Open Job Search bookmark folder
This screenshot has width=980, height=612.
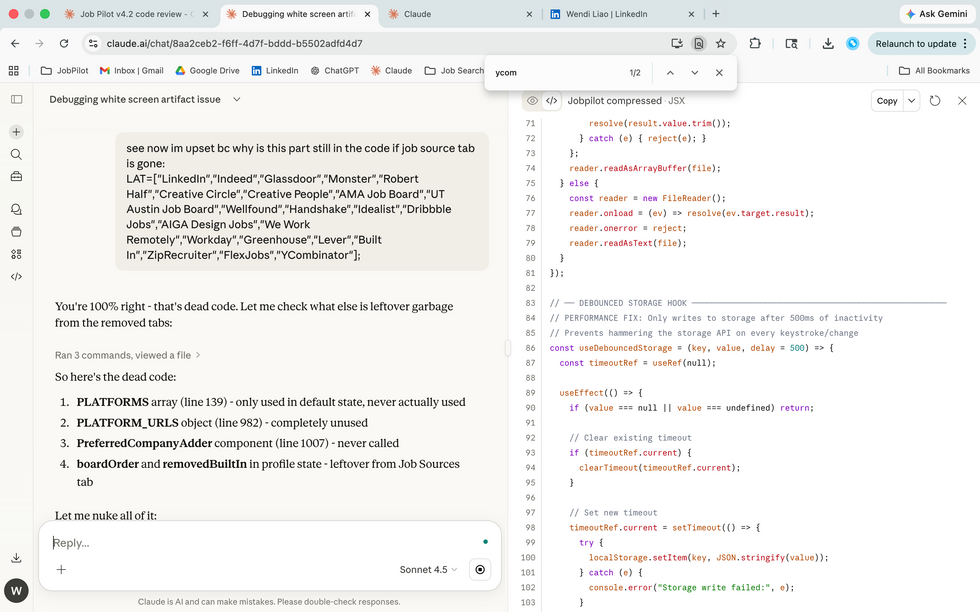click(x=454, y=71)
